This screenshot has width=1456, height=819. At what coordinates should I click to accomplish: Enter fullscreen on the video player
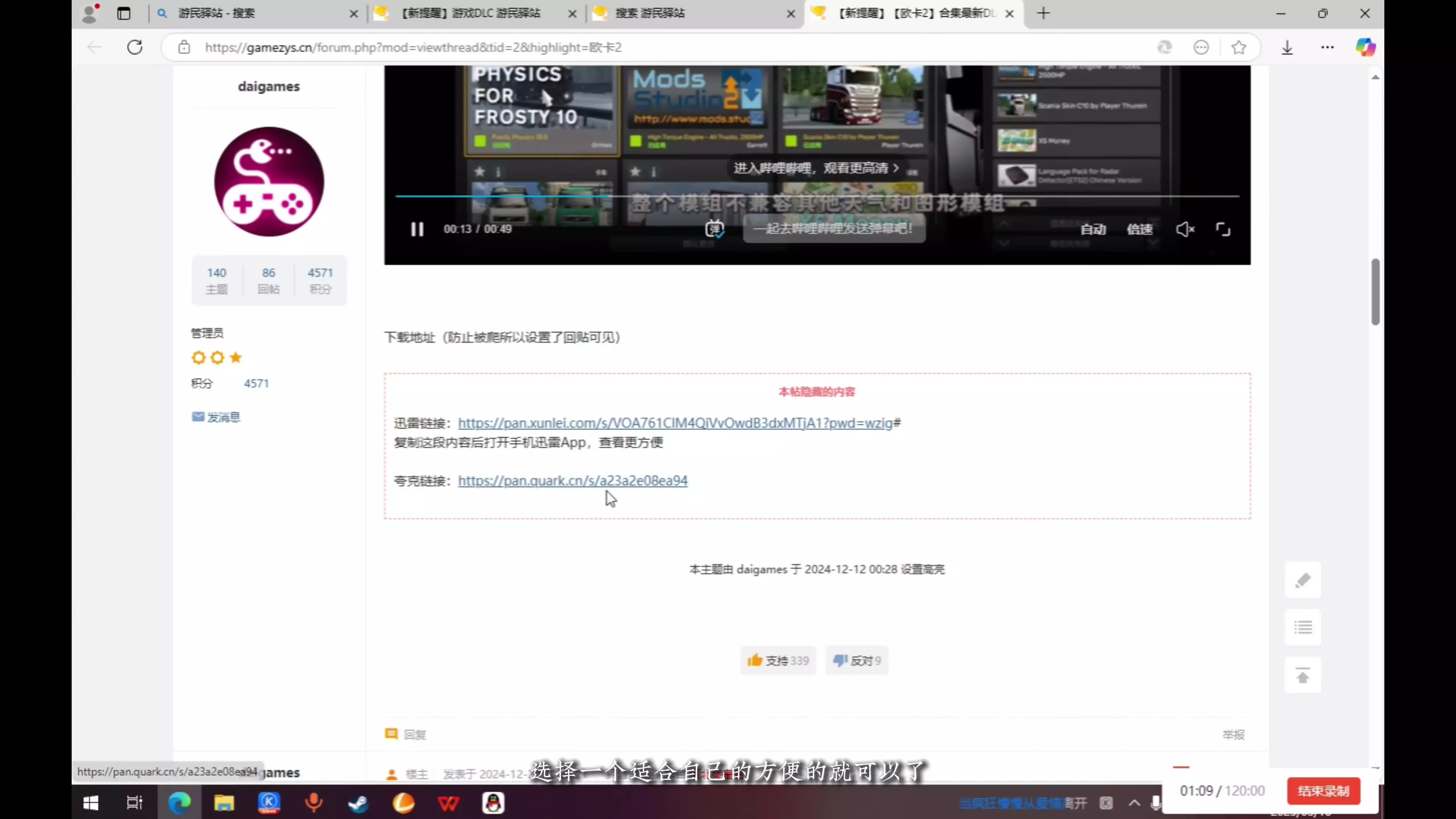1223,229
